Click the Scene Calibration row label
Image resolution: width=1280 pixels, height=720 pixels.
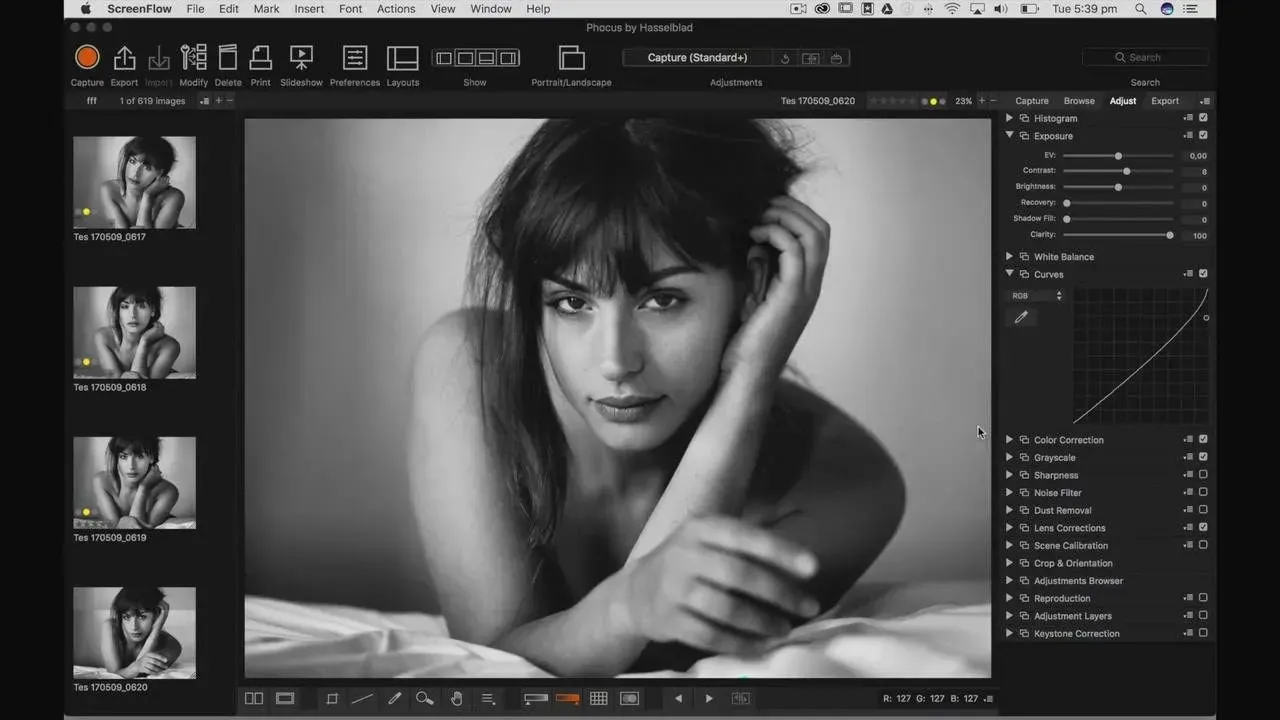pos(1071,545)
